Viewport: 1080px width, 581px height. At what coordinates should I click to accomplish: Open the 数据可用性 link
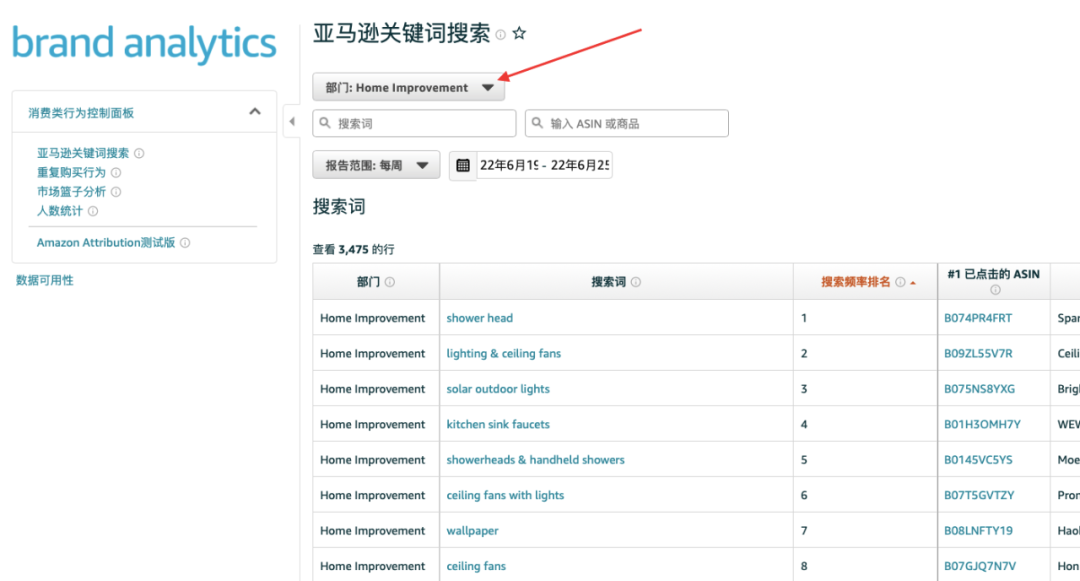[45, 280]
